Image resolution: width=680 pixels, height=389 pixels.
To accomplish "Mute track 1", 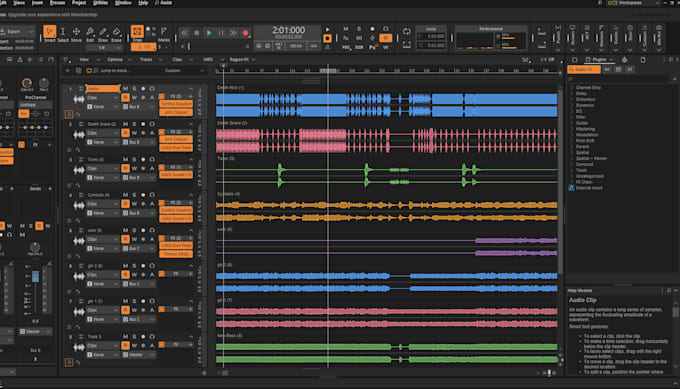I will point(126,88).
